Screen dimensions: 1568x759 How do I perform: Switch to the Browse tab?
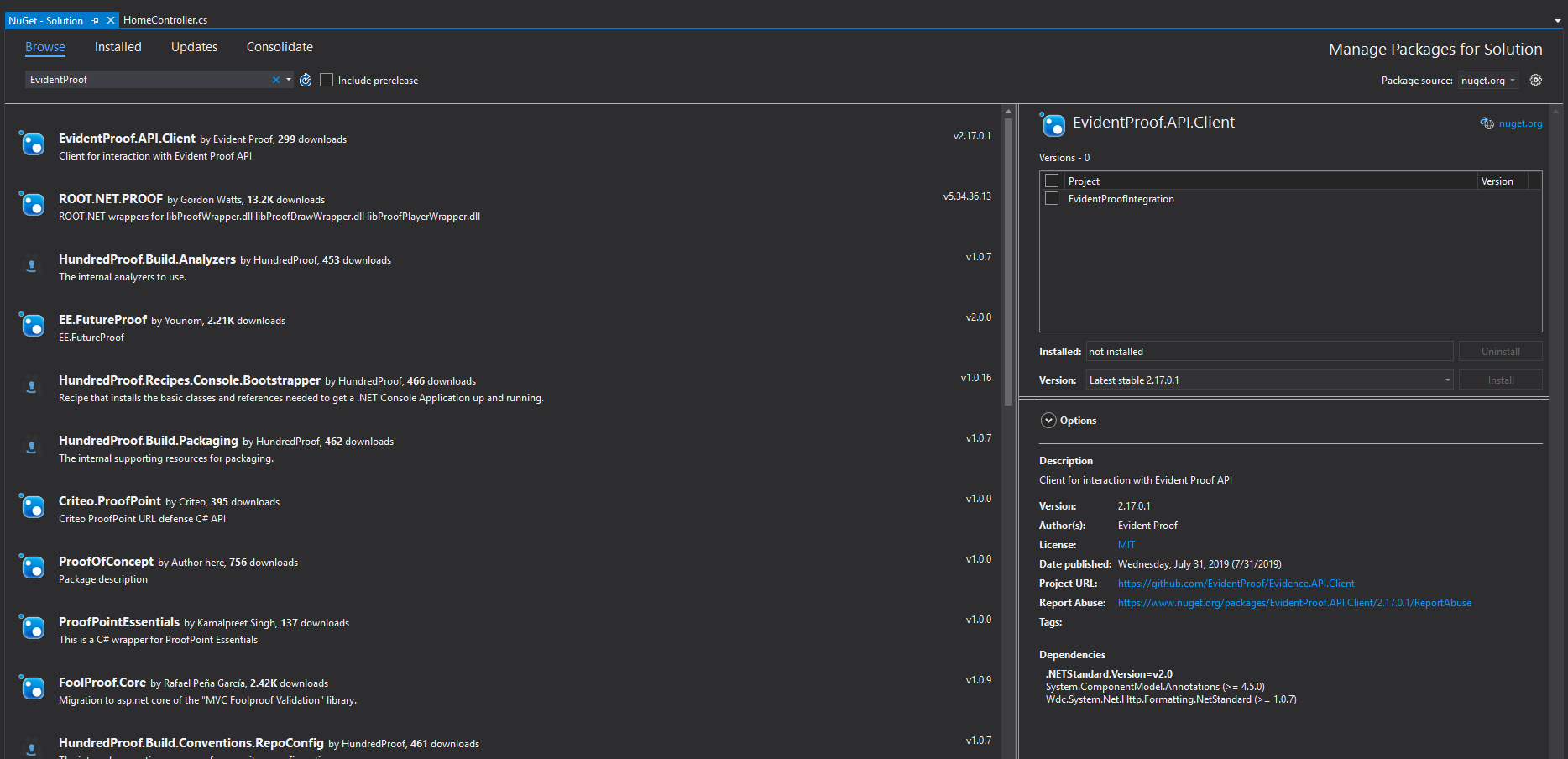pos(45,47)
